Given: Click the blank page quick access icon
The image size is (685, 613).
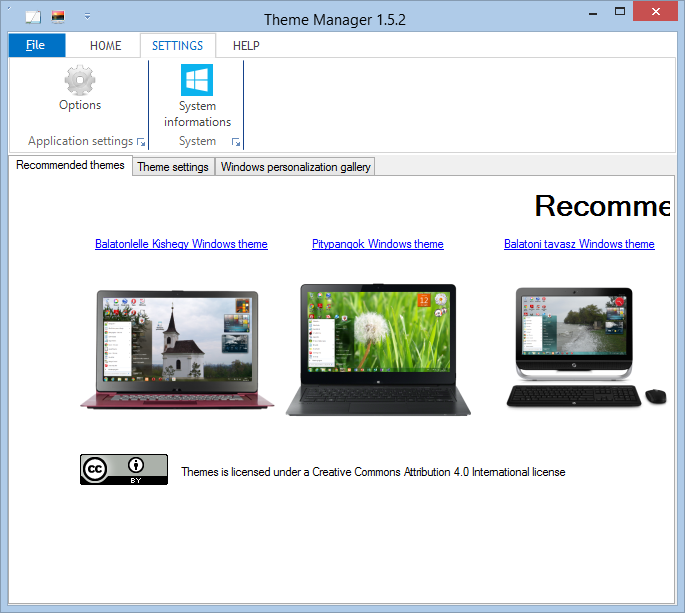Looking at the screenshot, I should click(x=33, y=17).
